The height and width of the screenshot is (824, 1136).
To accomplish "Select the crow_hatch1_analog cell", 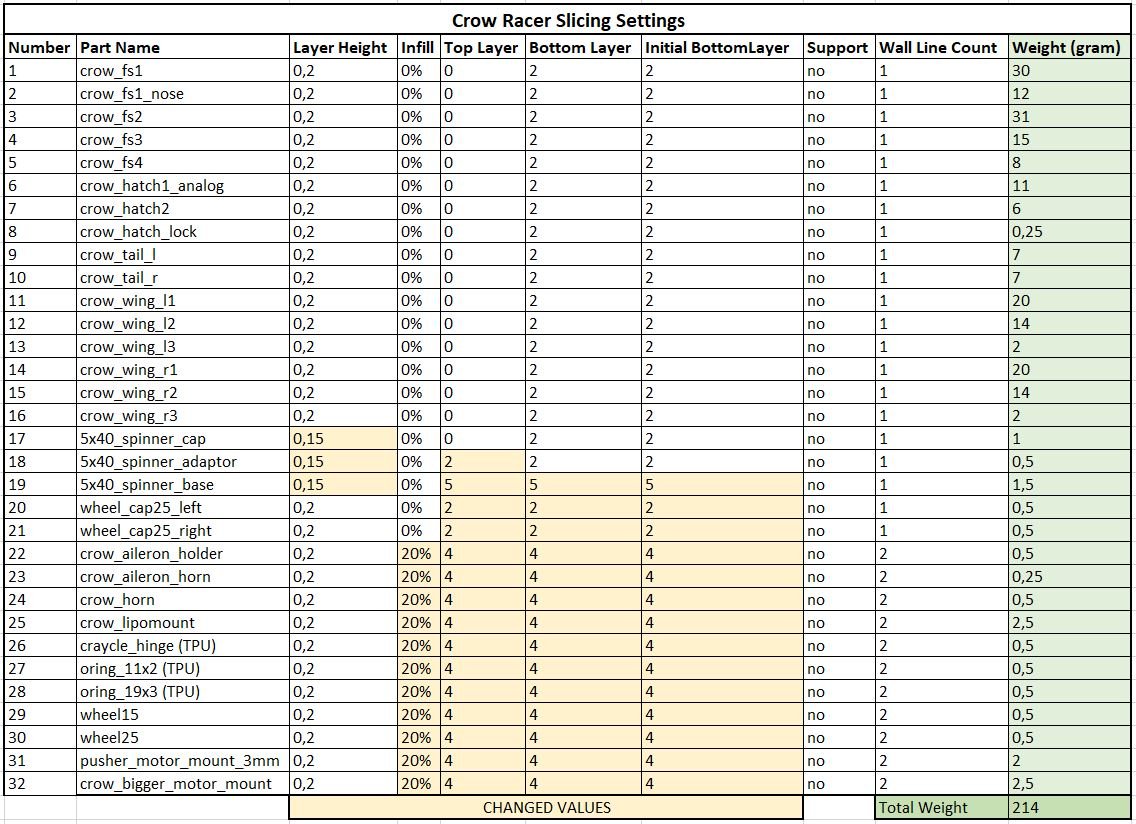I will 183,186.
